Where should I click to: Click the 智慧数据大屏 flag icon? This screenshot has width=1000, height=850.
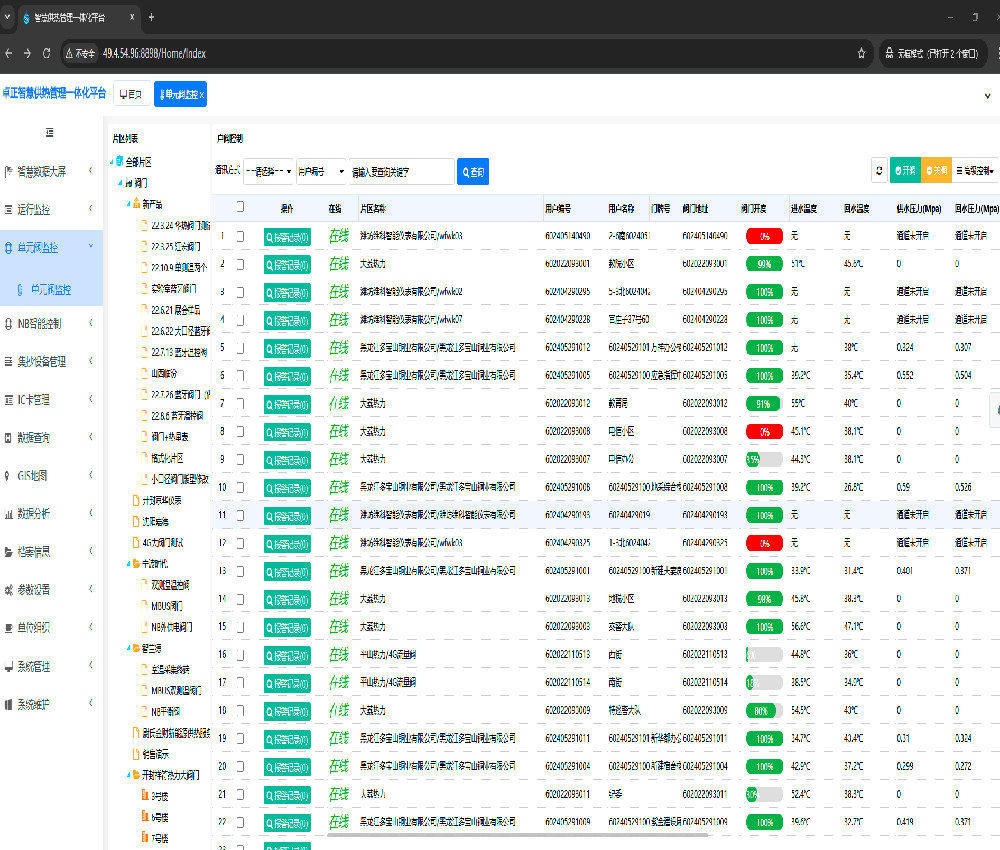point(8,172)
